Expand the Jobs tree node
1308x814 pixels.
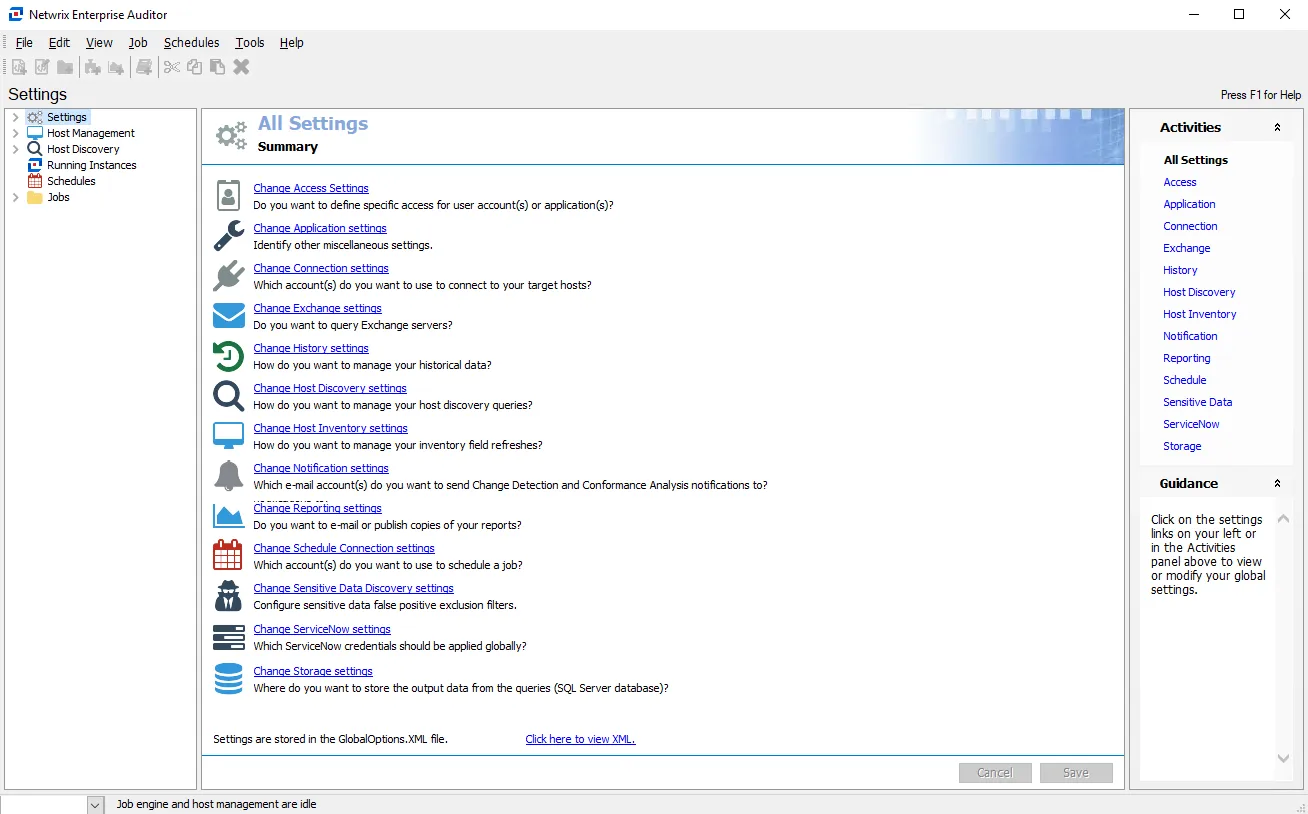(x=15, y=197)
